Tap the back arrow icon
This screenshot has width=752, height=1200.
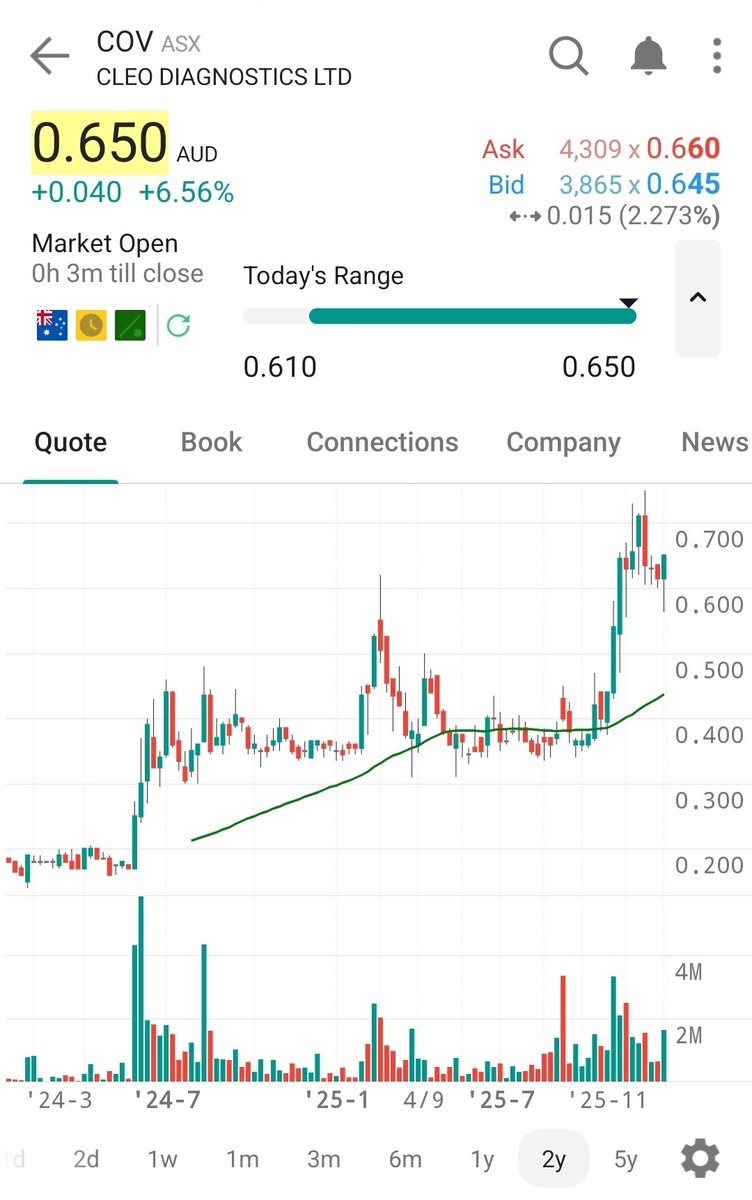49,56
